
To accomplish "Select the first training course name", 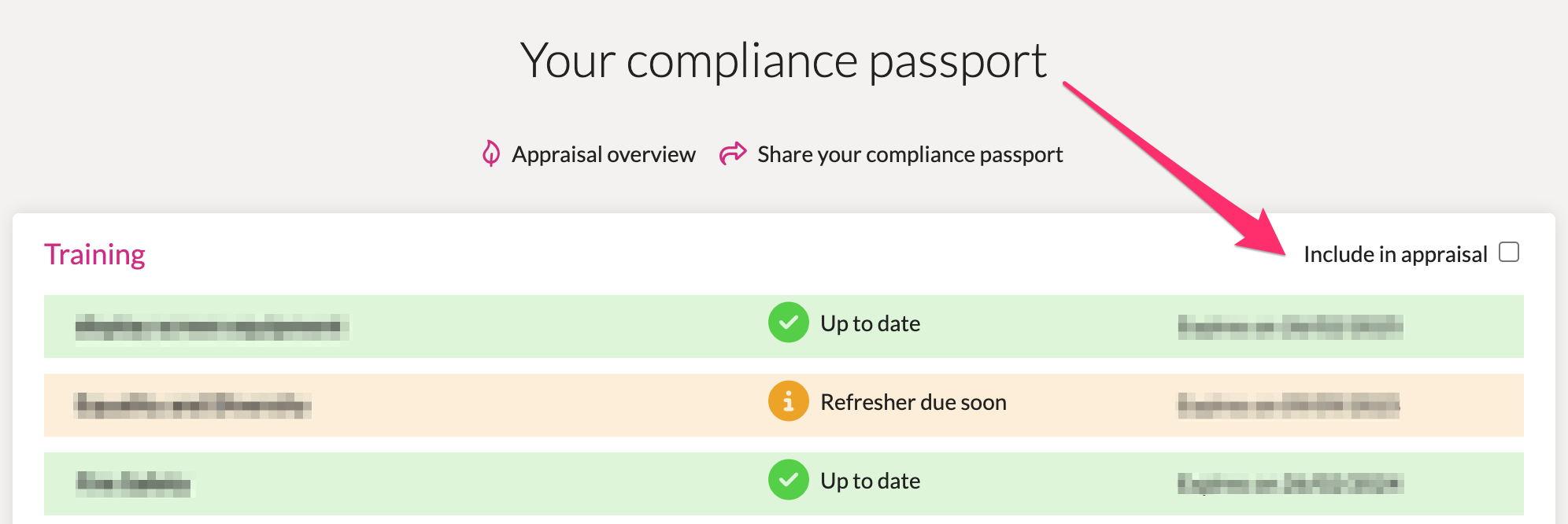I will [212, 327].
